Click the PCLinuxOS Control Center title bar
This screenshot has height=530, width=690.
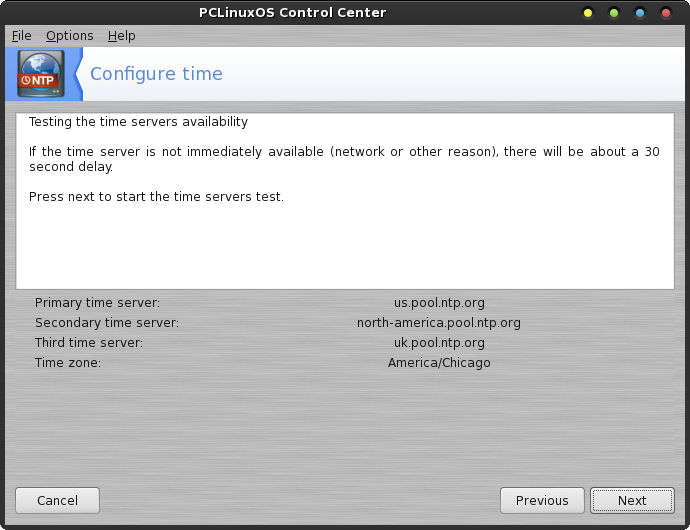pyautogui.click(x=292, y=12)
